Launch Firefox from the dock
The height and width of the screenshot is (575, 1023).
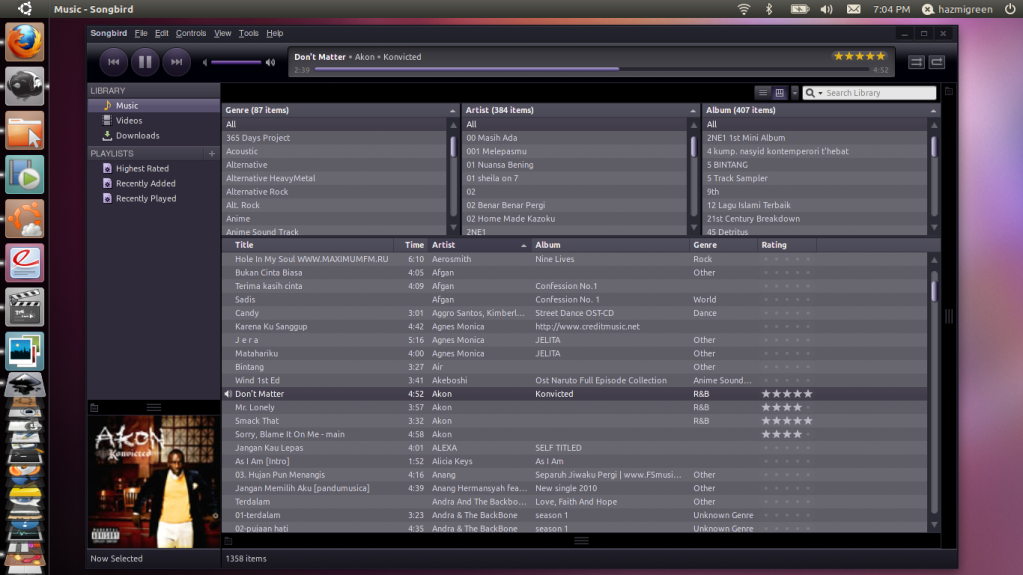click(25, 42)
